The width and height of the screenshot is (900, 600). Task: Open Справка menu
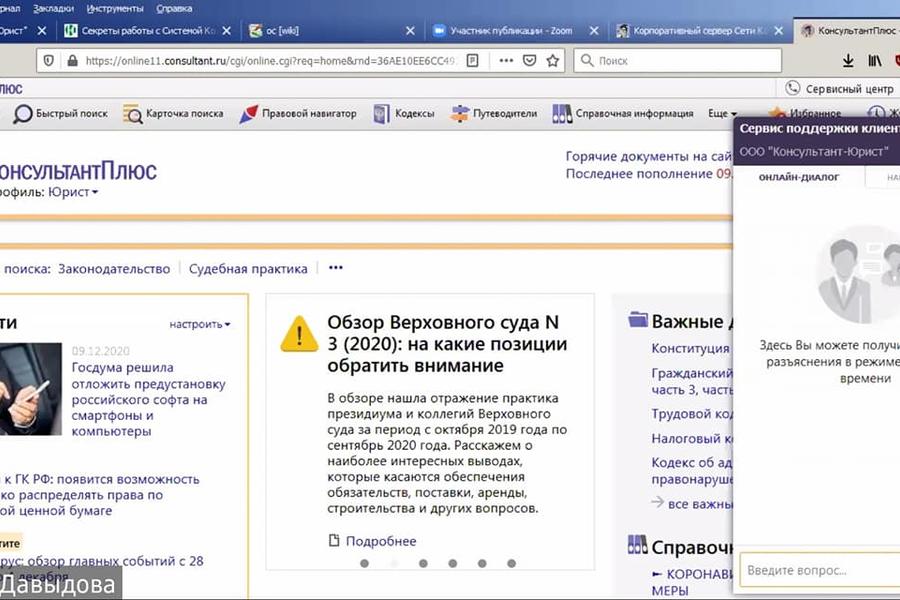[x=174, y=9]
